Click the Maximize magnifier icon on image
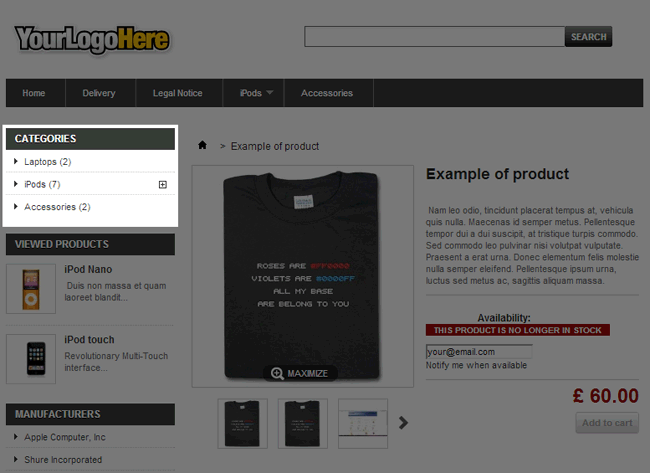The height and width of the screenshot is (473, 650). coord(277,373)
